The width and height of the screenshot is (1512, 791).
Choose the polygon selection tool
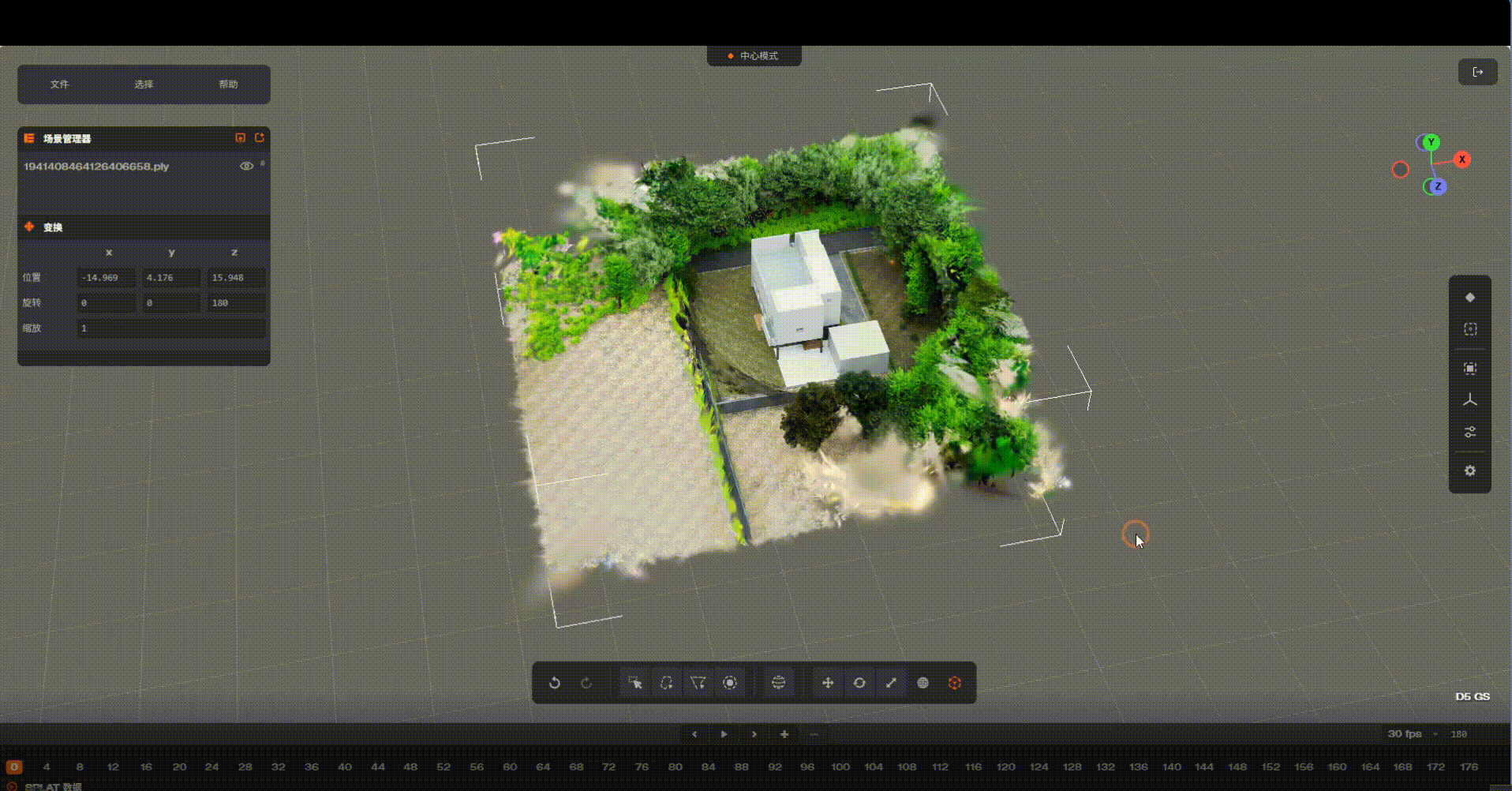click(x=698, y=683)
